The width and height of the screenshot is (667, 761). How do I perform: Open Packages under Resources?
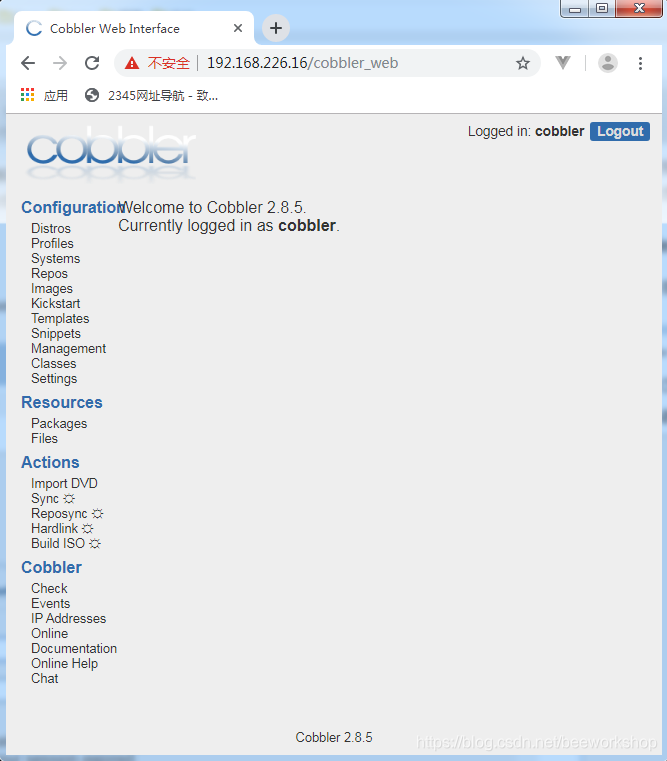[59, 424]
